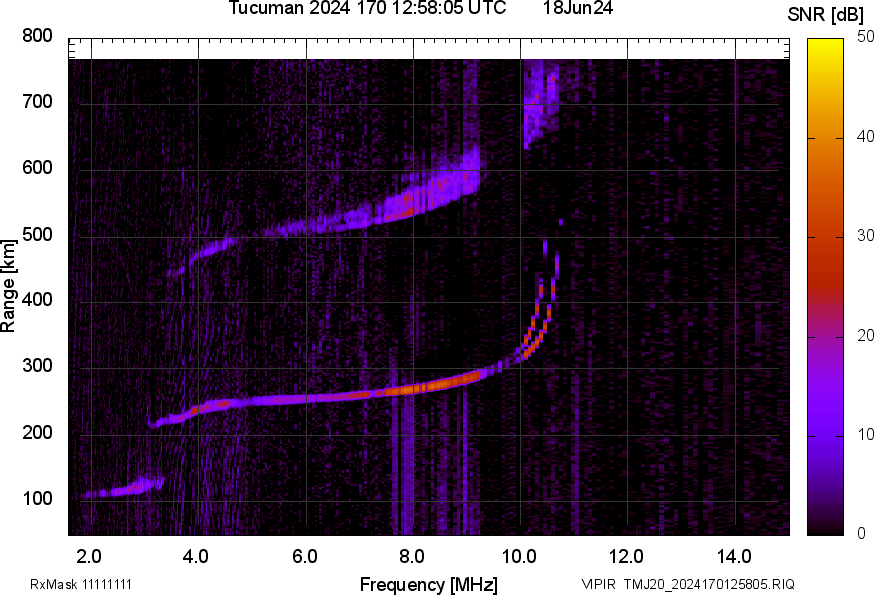The image size is (874, 595).
Task: Click the "Frequency [MHz]" axis label
Action: (429, 585)
